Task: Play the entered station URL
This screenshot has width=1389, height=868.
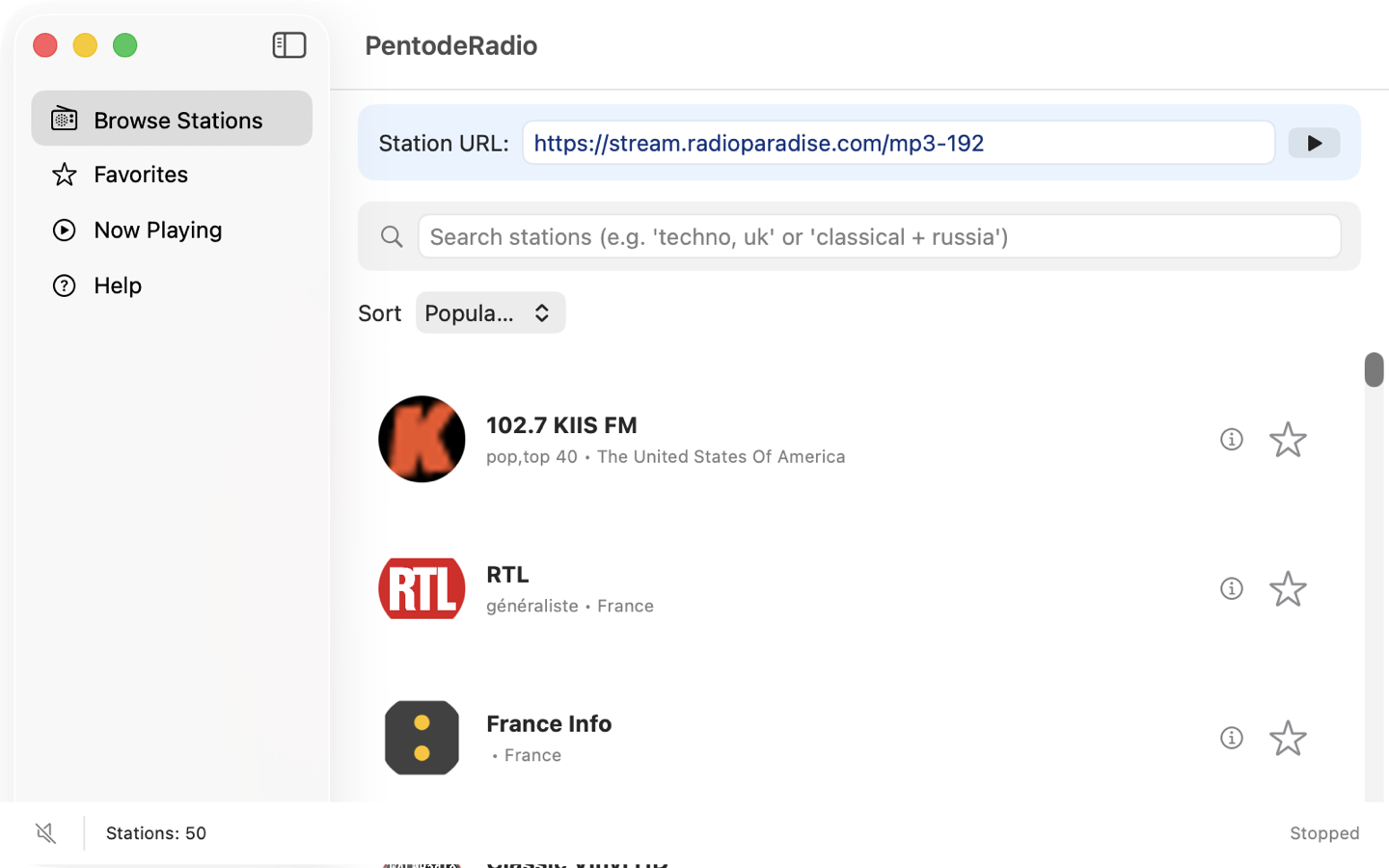Action: [x=1314, y=143]
